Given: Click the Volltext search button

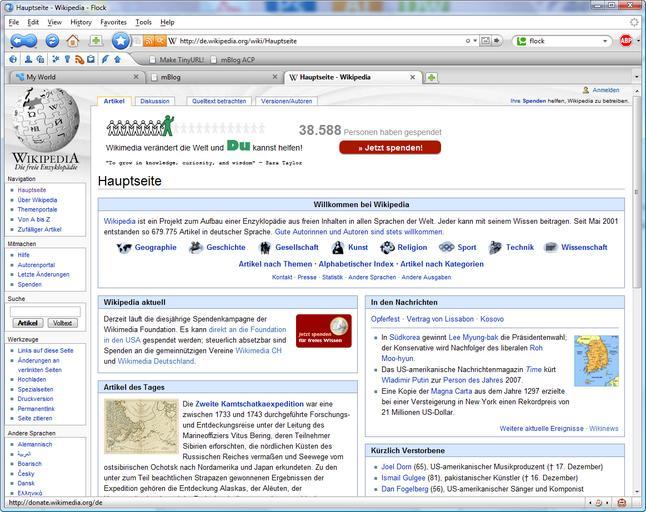Looking at the screenshot, I should click(x=62, y=323).
